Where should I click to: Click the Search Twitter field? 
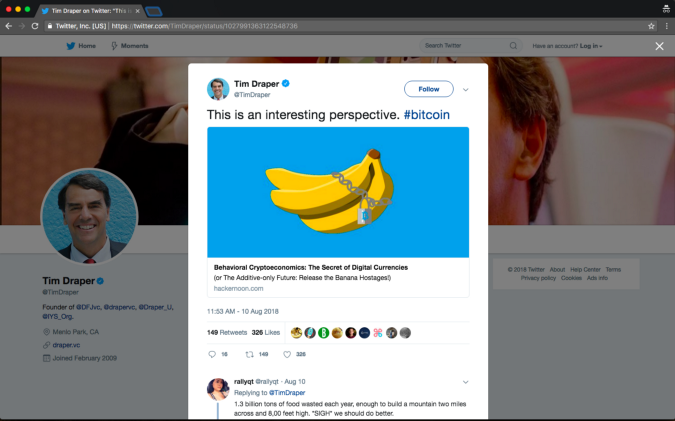pyautogui.click(x=462, y=46)
